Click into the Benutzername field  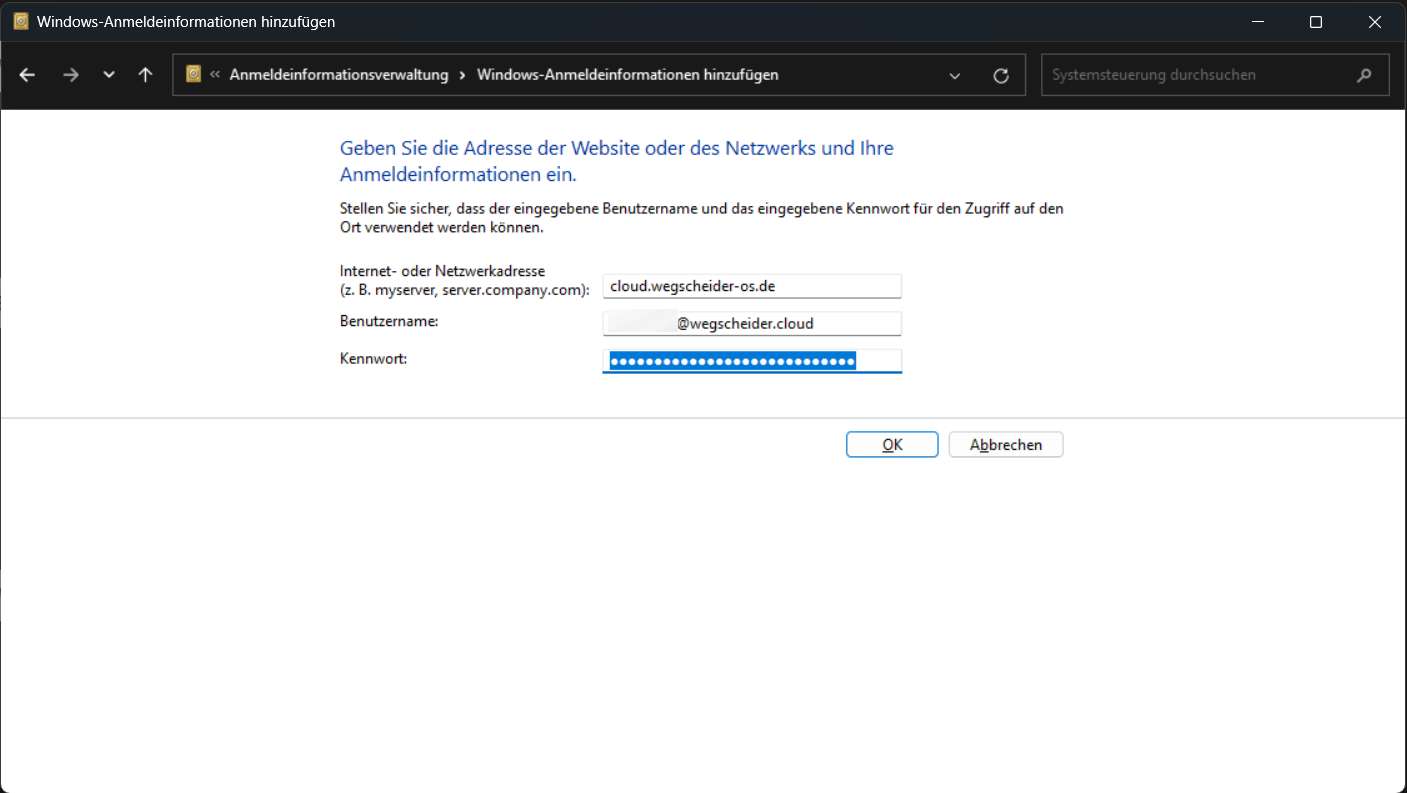point(752,324)
